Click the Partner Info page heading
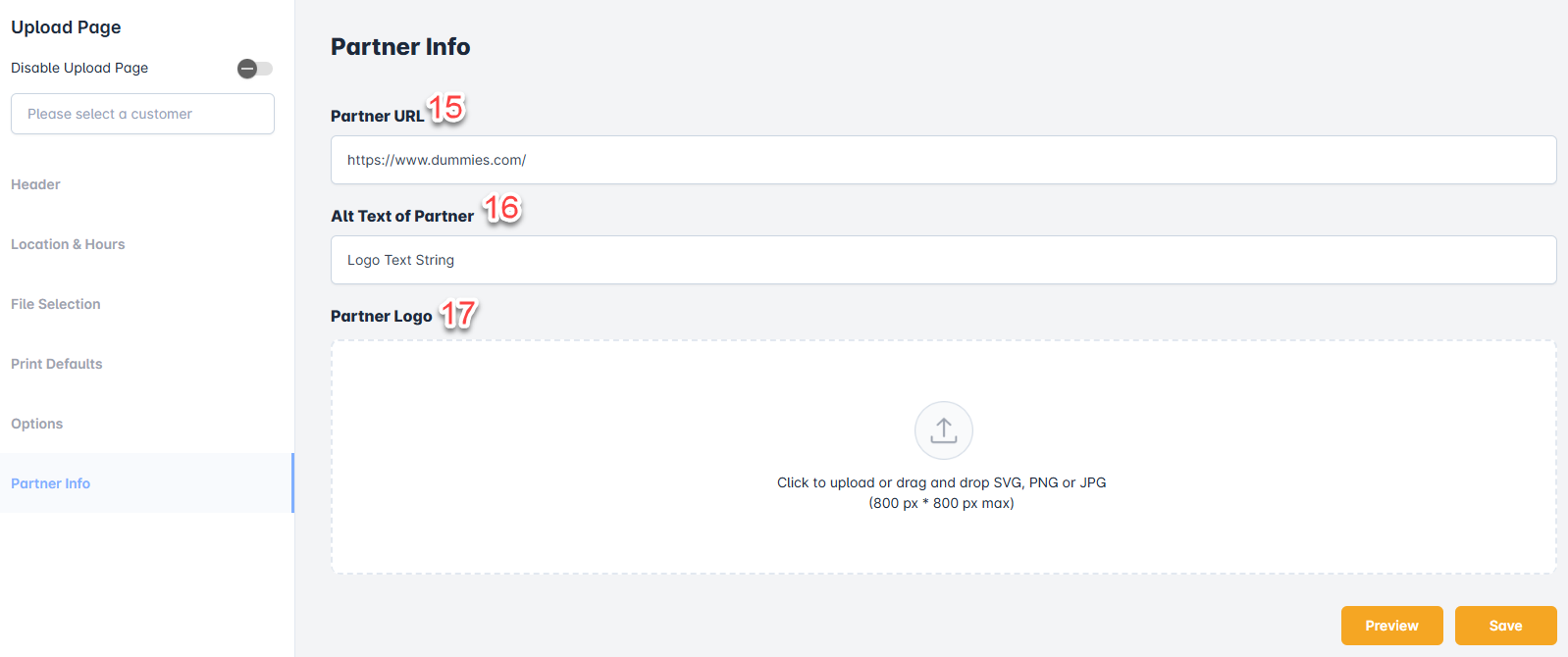 tap(400, 47)
